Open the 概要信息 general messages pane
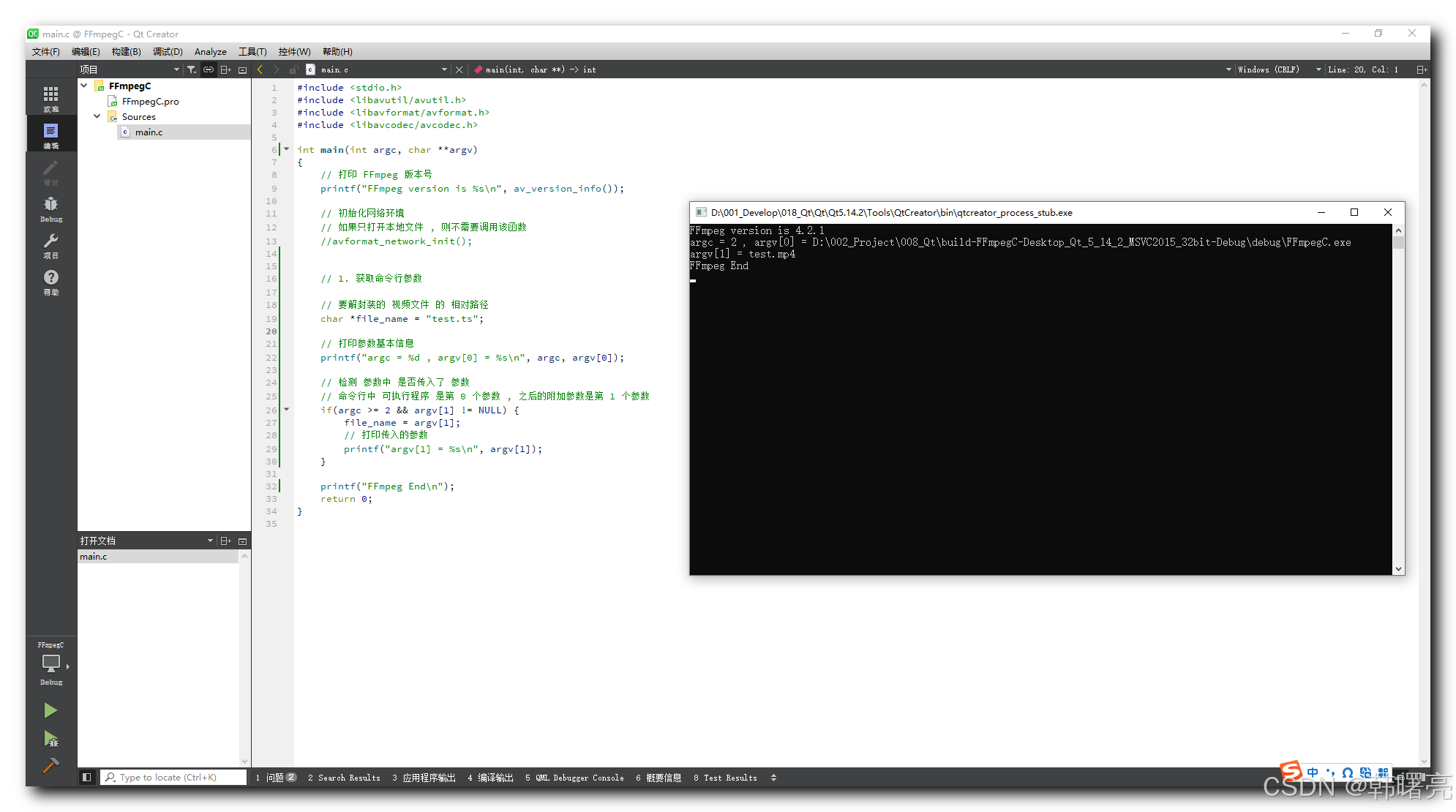The height and width of the screenshot is (812, 1456). pos(658,778)
